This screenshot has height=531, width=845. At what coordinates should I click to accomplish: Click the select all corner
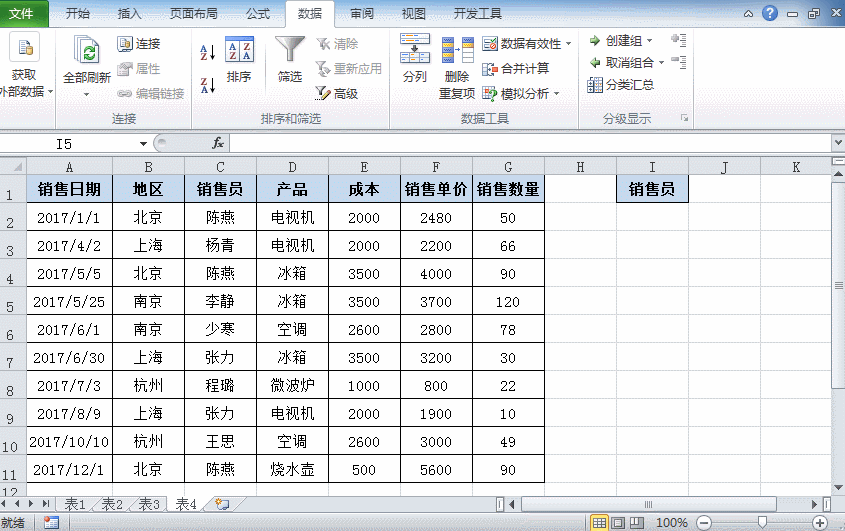[x=13, y=166]
